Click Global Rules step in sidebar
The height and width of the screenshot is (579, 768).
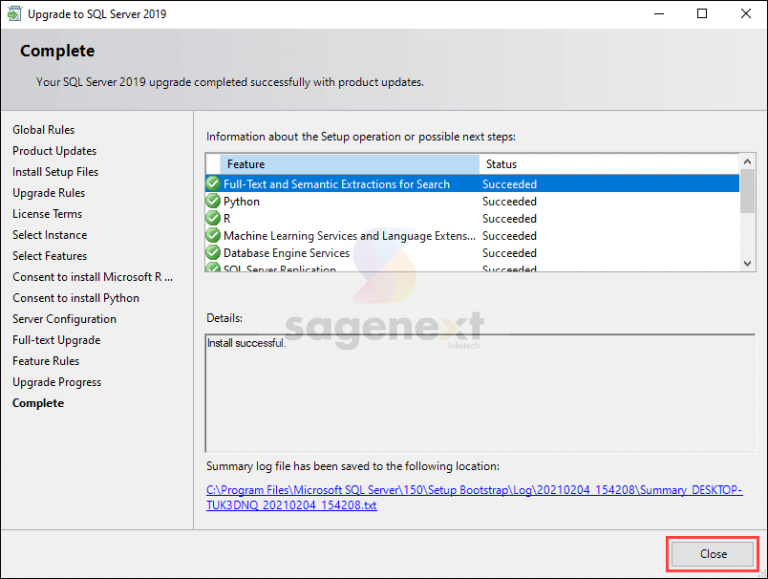pos(44,130)
